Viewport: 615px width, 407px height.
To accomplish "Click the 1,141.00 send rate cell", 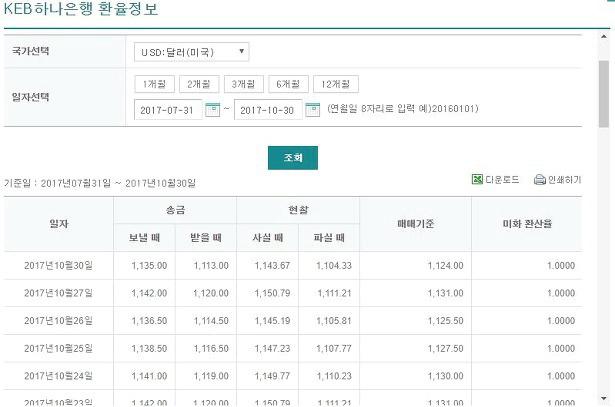I will click(145, 376).
